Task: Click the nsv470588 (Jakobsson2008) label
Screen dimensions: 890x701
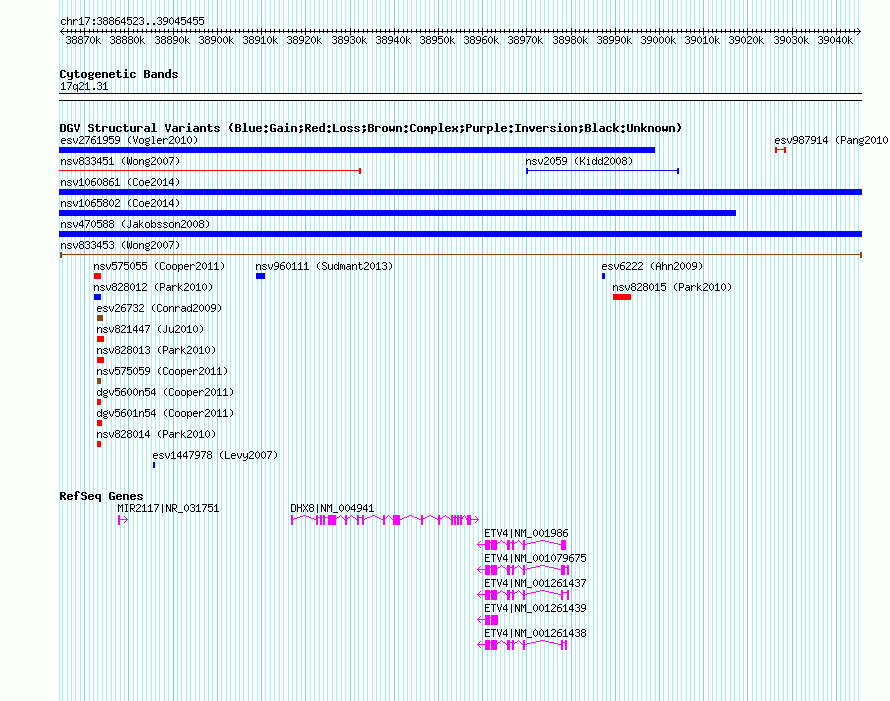Action: click(x=135, y=224)
